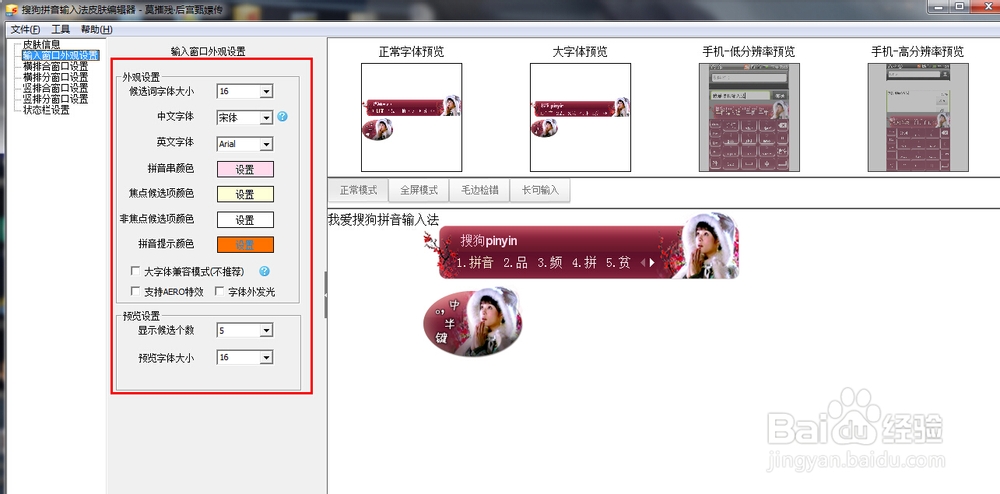Switch to 正常模式 tab

point(358,190)
